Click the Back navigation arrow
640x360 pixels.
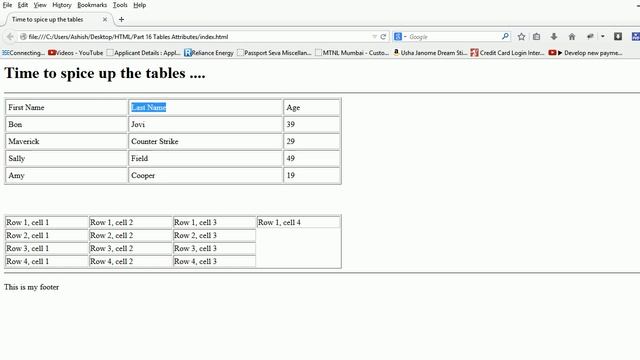click(10, 37)
